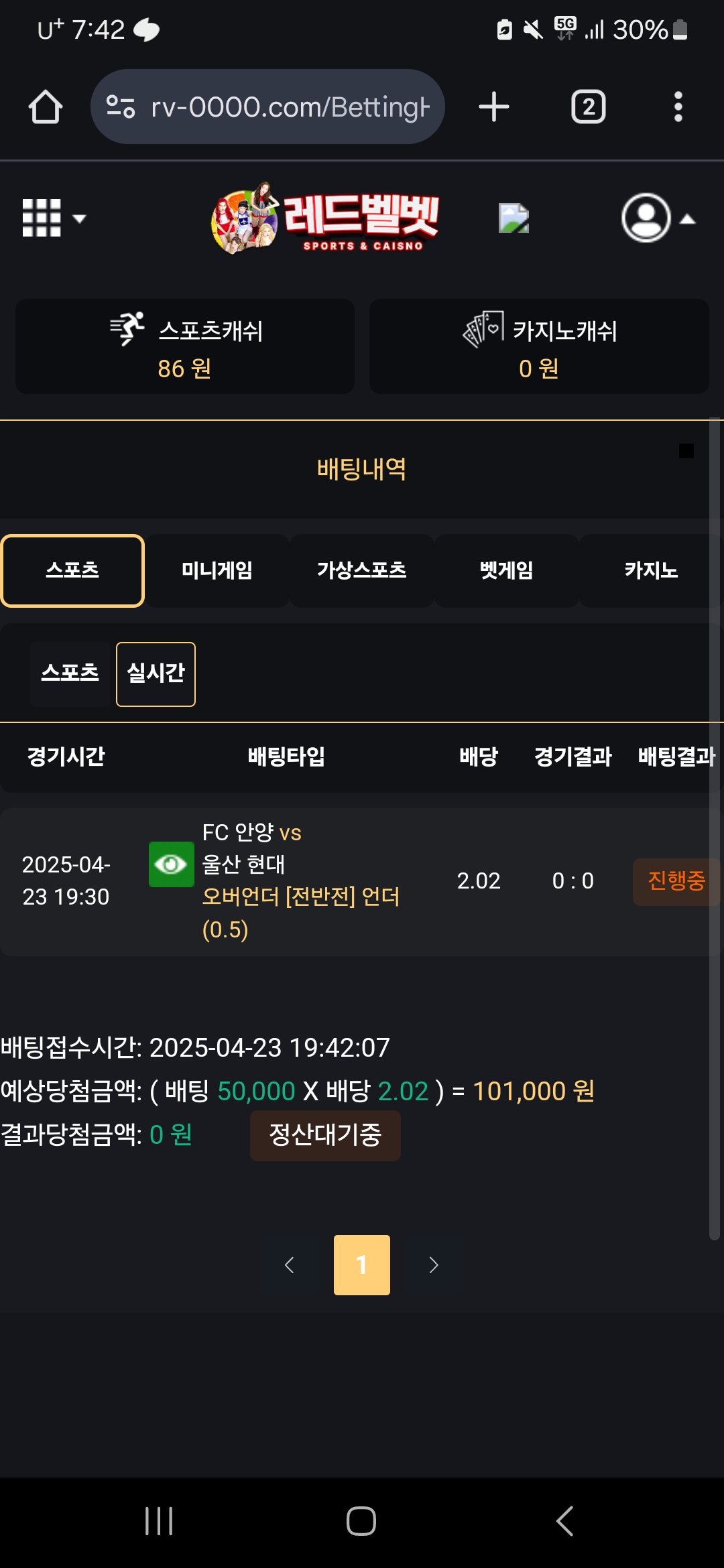Viewport: 724px width, 1568px height.
Task: Open the 벳게임 tab
Action: (507, 571)
